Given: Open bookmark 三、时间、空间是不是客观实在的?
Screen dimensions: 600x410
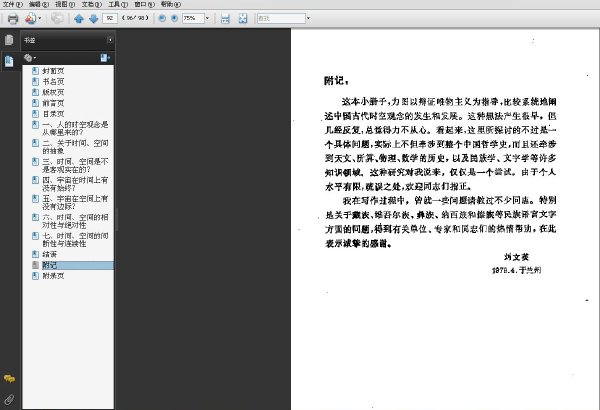Looking at the screenshot, I should pyautogui.click(x=75, y=165).
